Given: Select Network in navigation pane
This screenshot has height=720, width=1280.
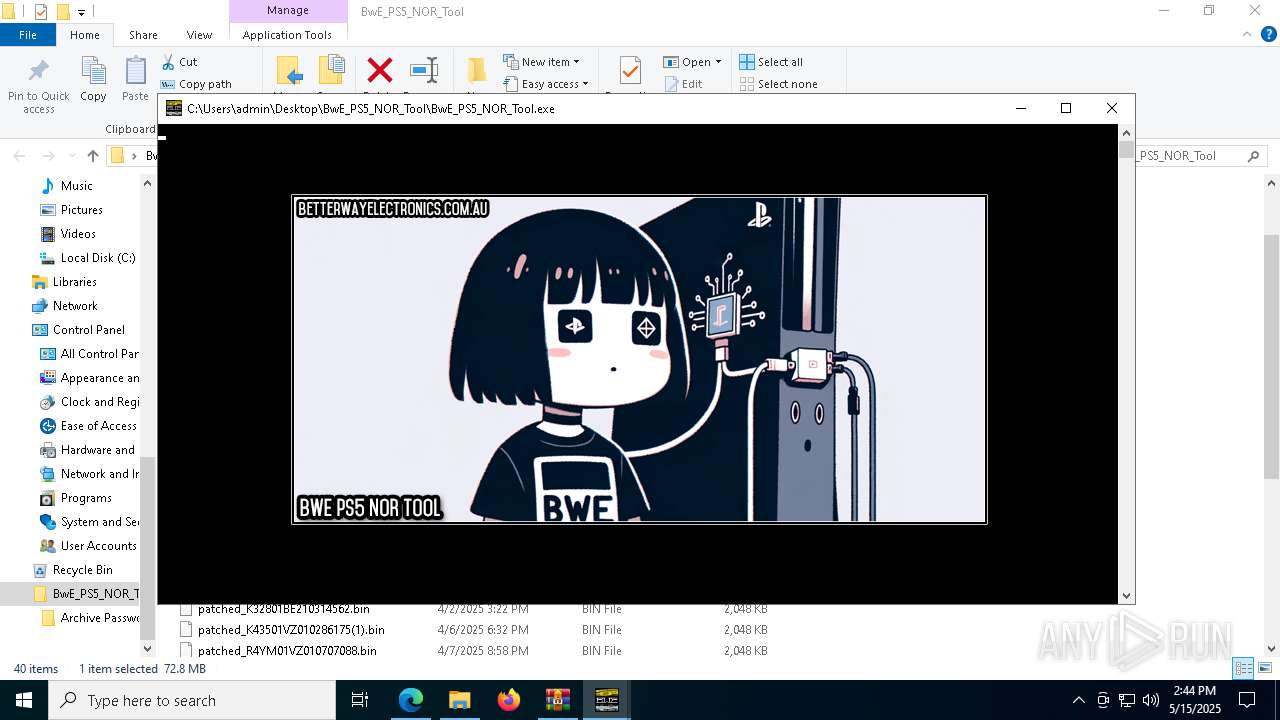Looking at the screenshot, I should pyautogui.click(x=75, y=306).
